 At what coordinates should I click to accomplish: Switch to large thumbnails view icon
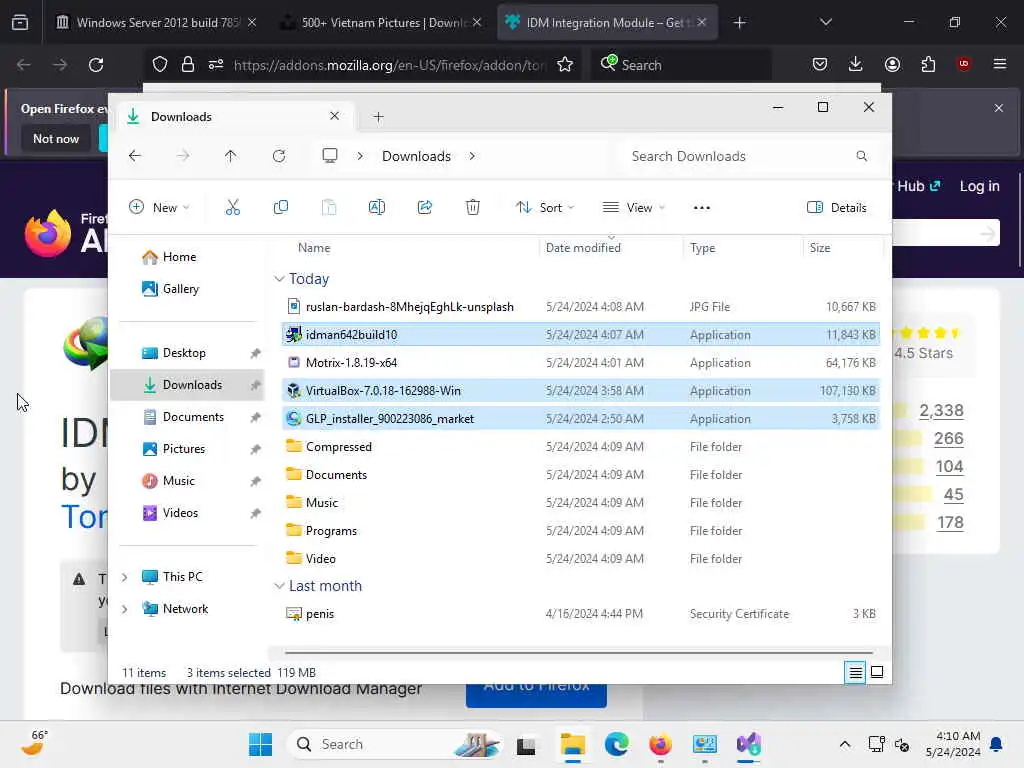coord(877,672)
